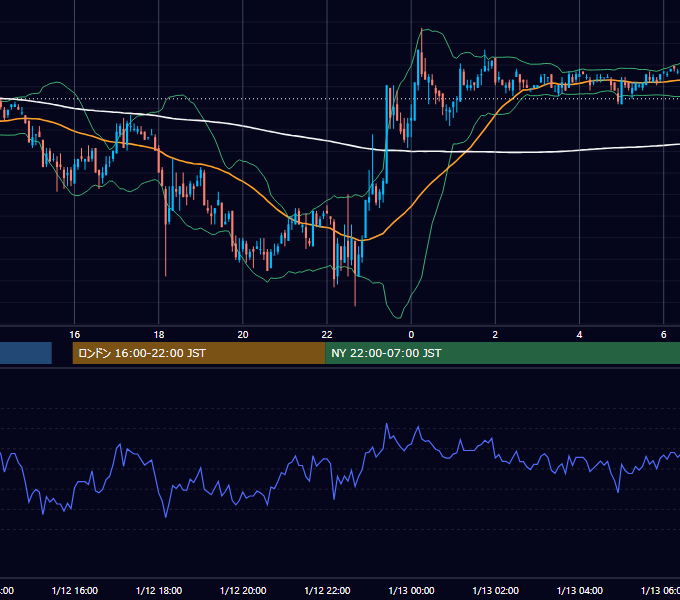Screen dimensions: 680x600
Task: Click the 20 hour label on price chart axis
Action: pyautogui.click(x=243, y=334)
